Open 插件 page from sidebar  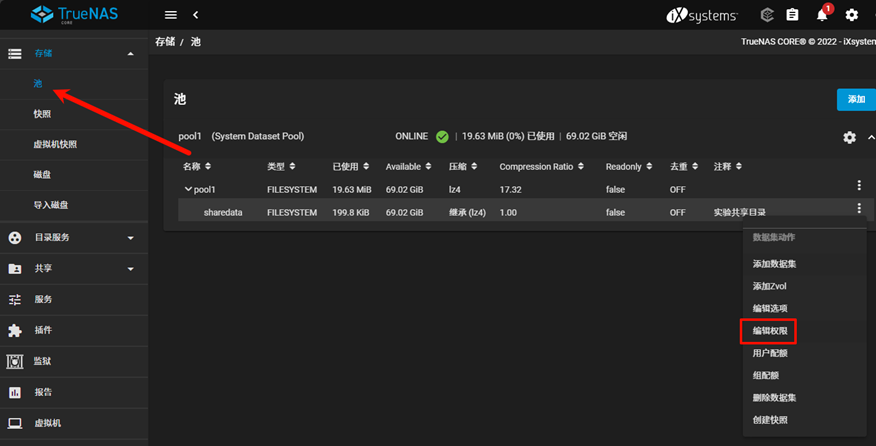[43, 330]
